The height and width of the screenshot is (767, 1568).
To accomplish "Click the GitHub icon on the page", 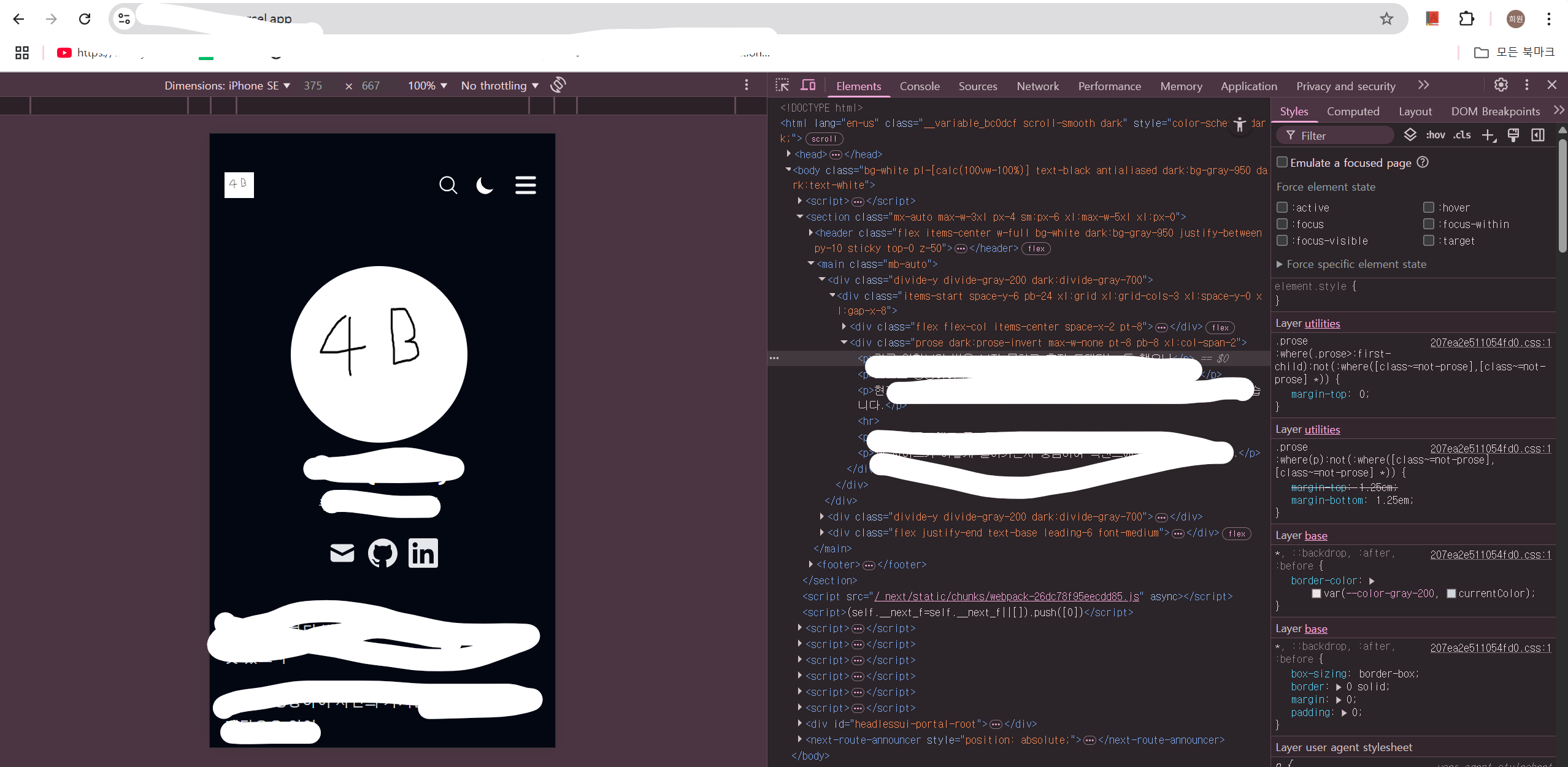I will click(382, 553).
